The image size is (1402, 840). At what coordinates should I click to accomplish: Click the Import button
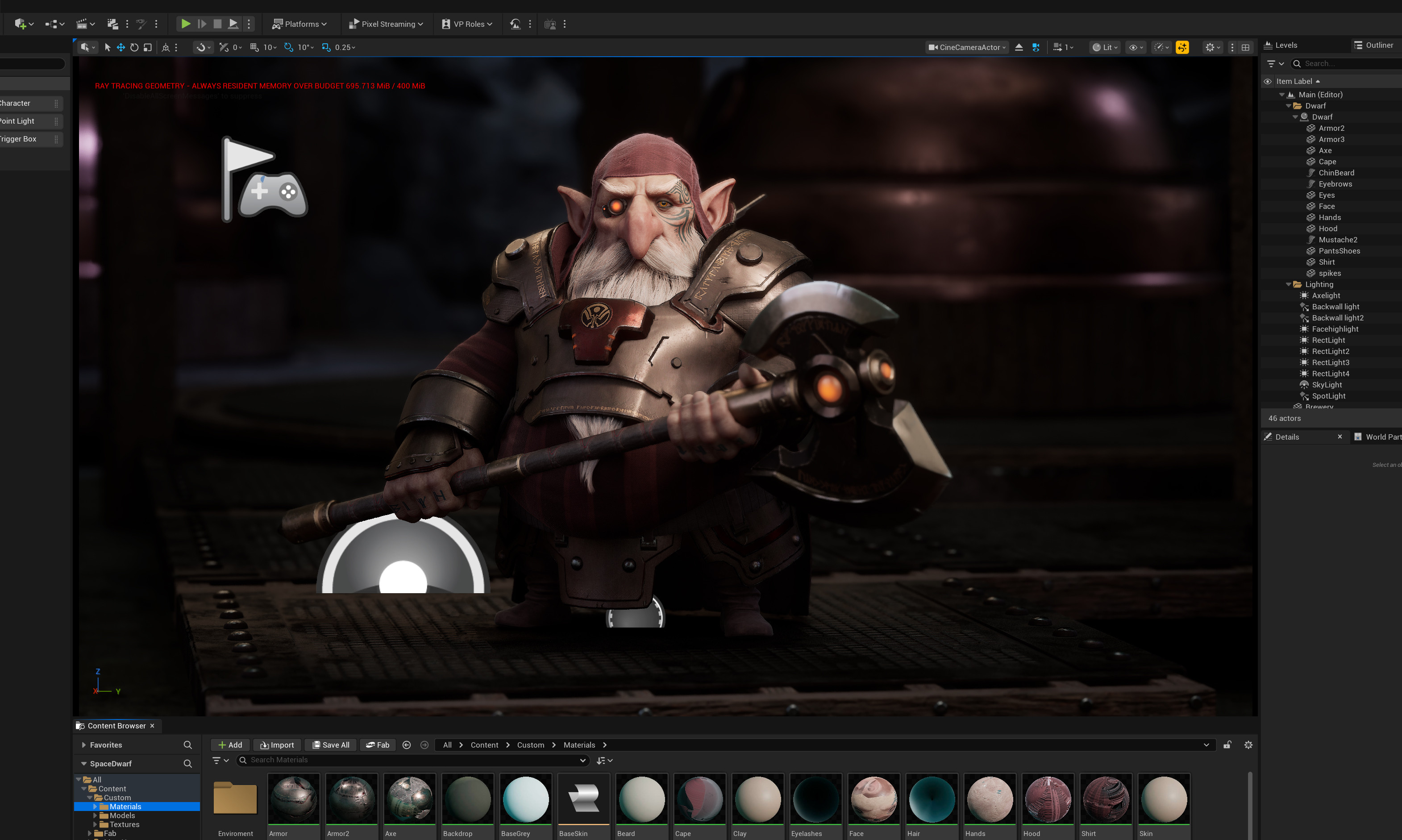click(x=277, y=745)
